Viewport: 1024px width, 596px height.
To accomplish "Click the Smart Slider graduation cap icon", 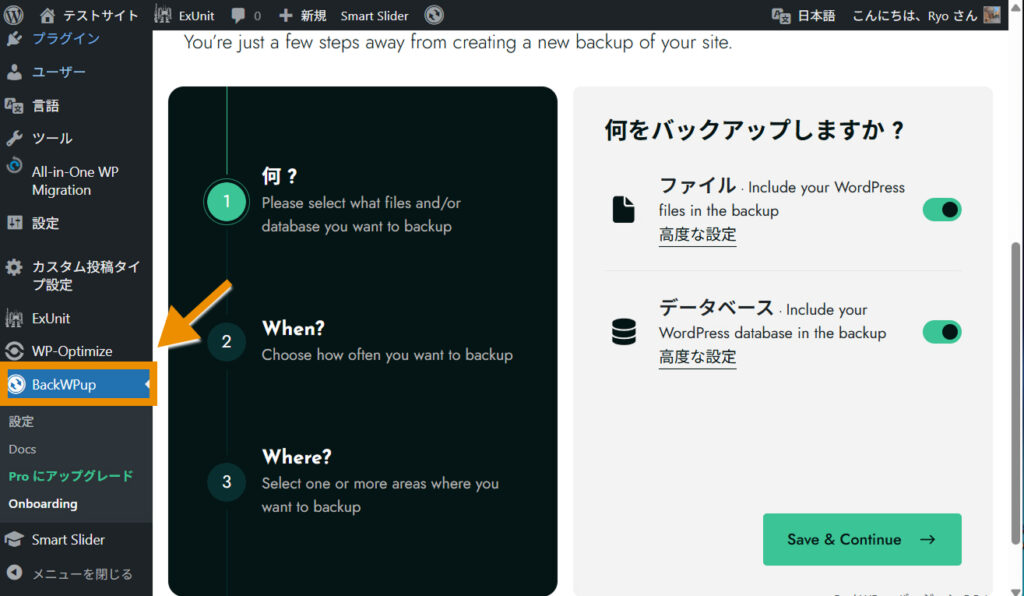I will pos(14,540).
